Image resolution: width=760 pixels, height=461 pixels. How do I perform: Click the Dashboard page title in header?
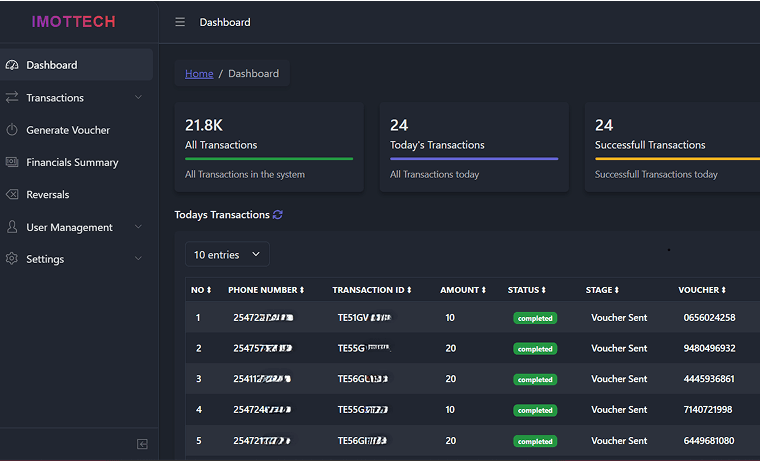click(225, 22)
